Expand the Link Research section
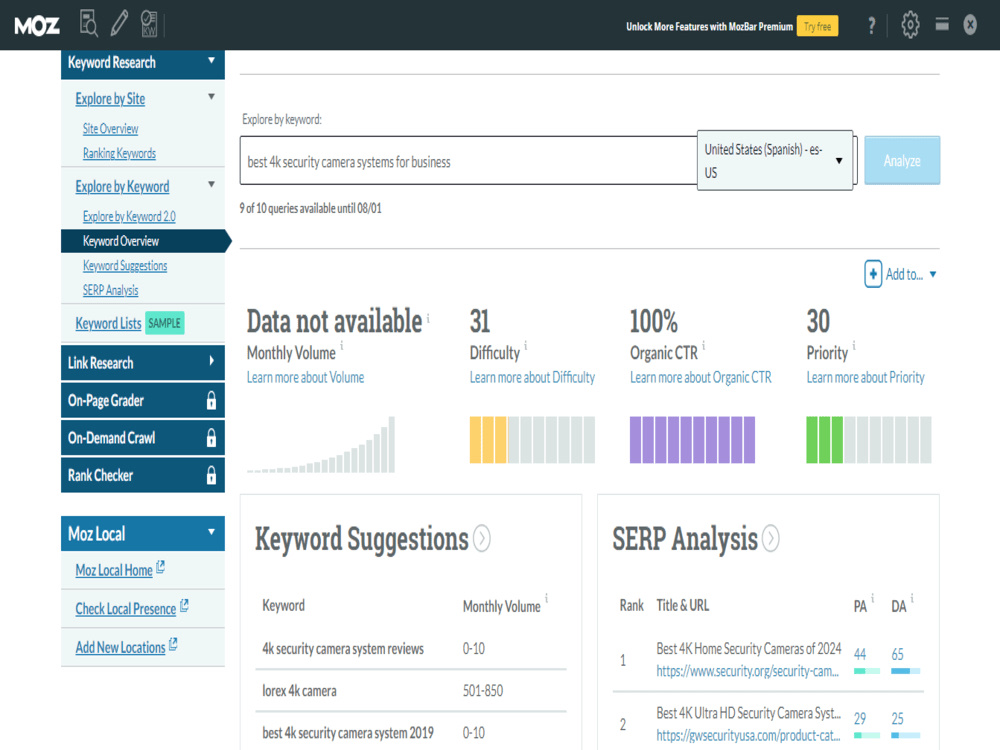 211,361
